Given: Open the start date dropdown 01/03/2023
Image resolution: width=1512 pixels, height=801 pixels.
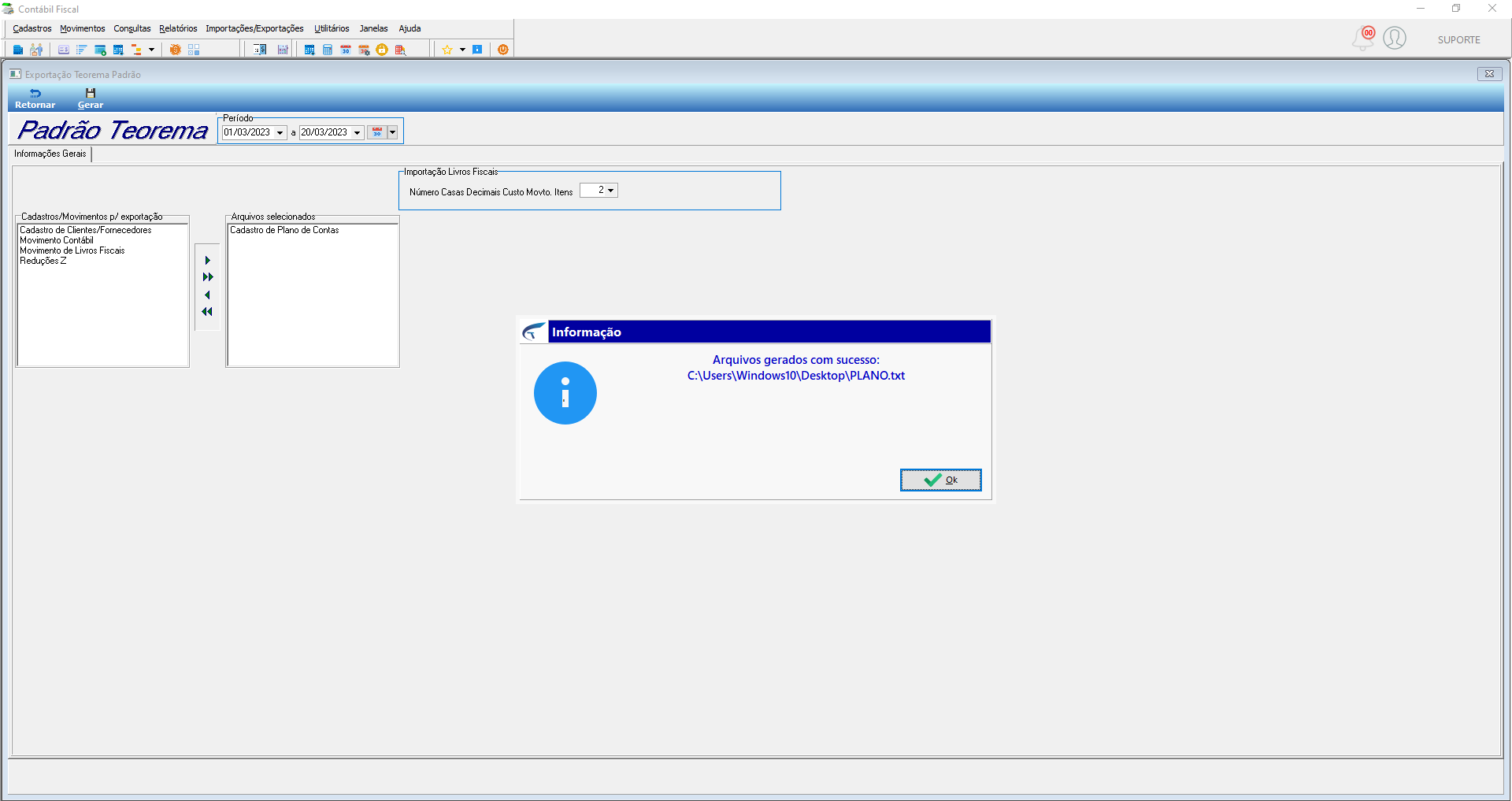Looking at the screenshot, I should click(280, 132).
